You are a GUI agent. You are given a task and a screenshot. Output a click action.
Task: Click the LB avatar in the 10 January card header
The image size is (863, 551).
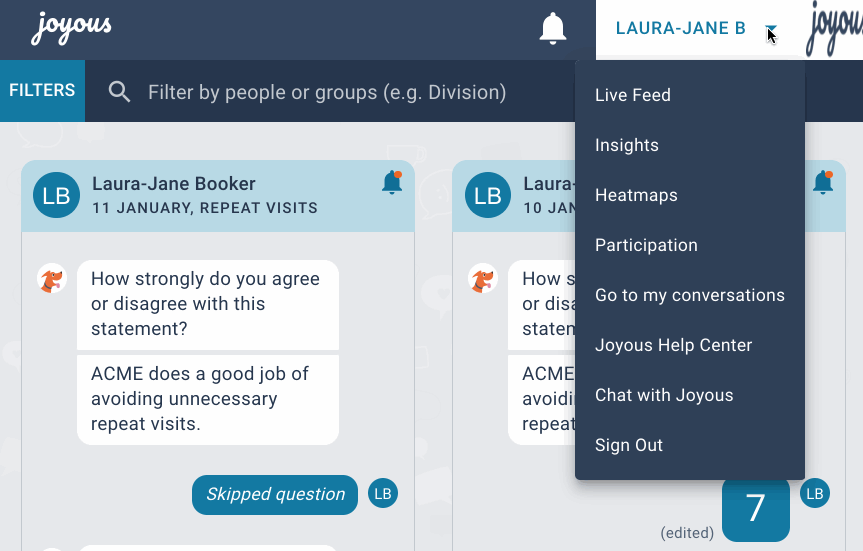pos(488,195)
